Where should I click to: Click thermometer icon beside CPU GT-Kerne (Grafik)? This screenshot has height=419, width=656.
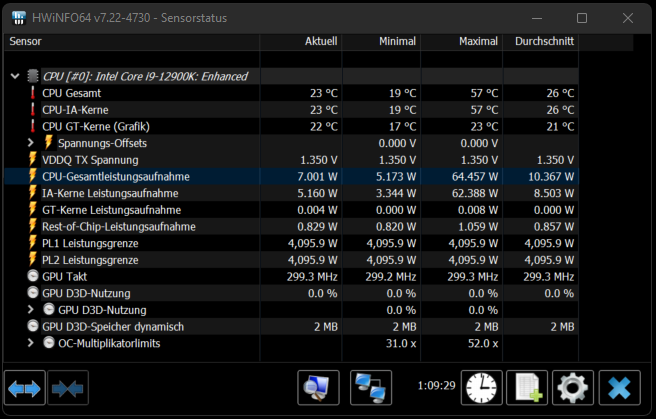[33, 126]
